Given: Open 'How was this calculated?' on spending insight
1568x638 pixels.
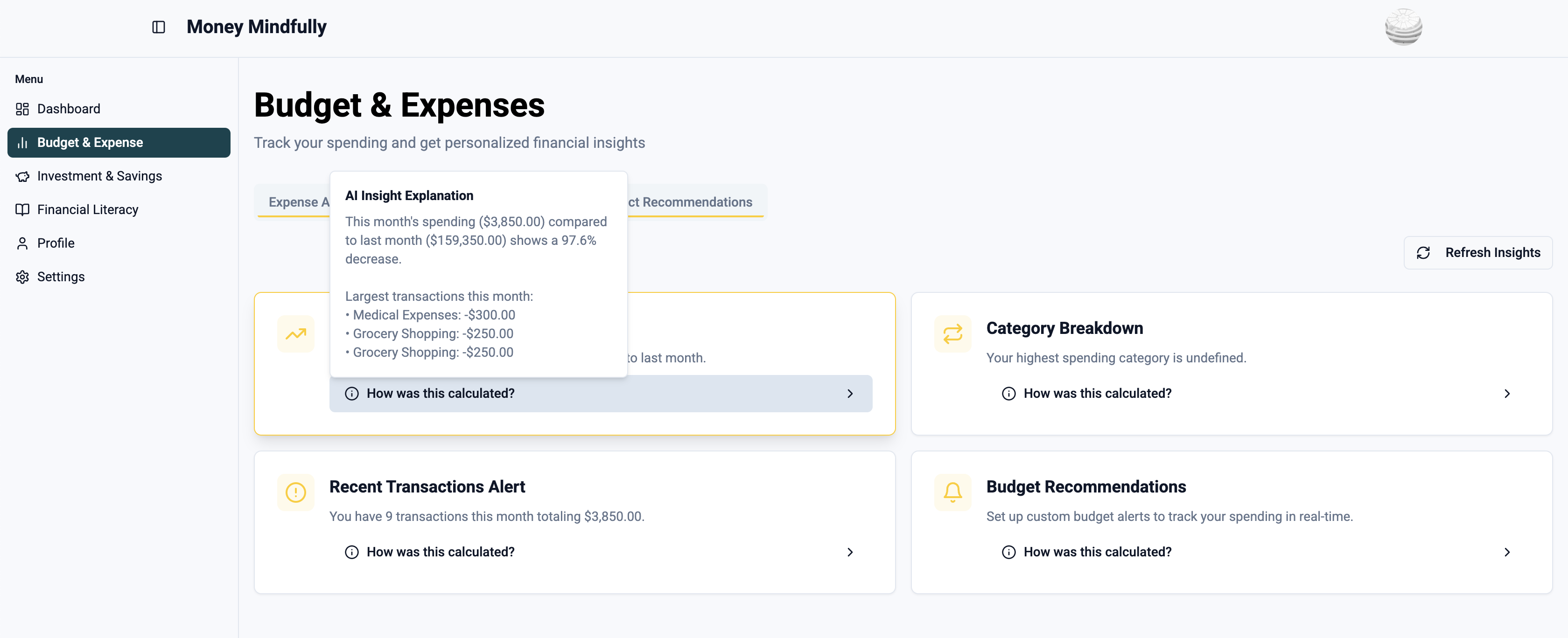Looking at the screenshot, I should [441, 394].
